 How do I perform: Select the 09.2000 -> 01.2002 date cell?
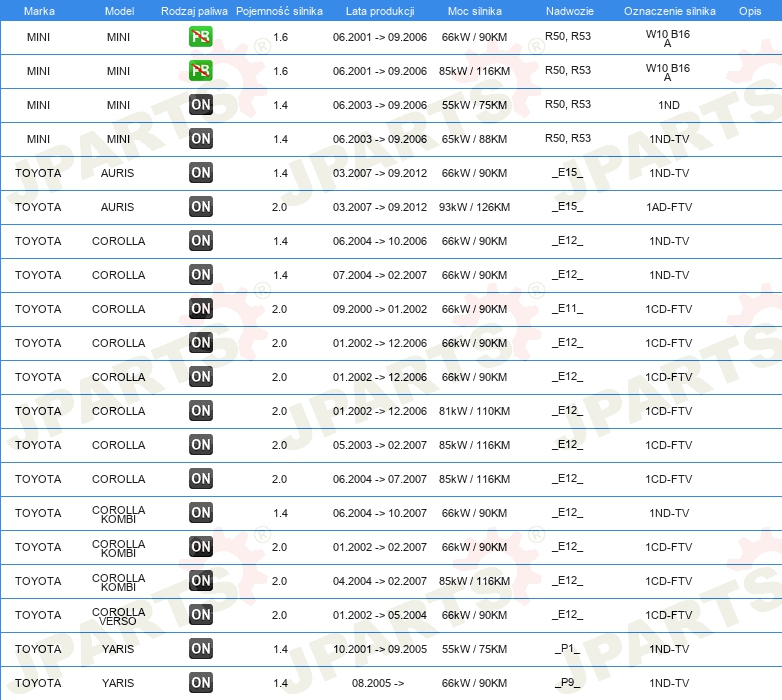pyautogui.click(x=380, y=309)
